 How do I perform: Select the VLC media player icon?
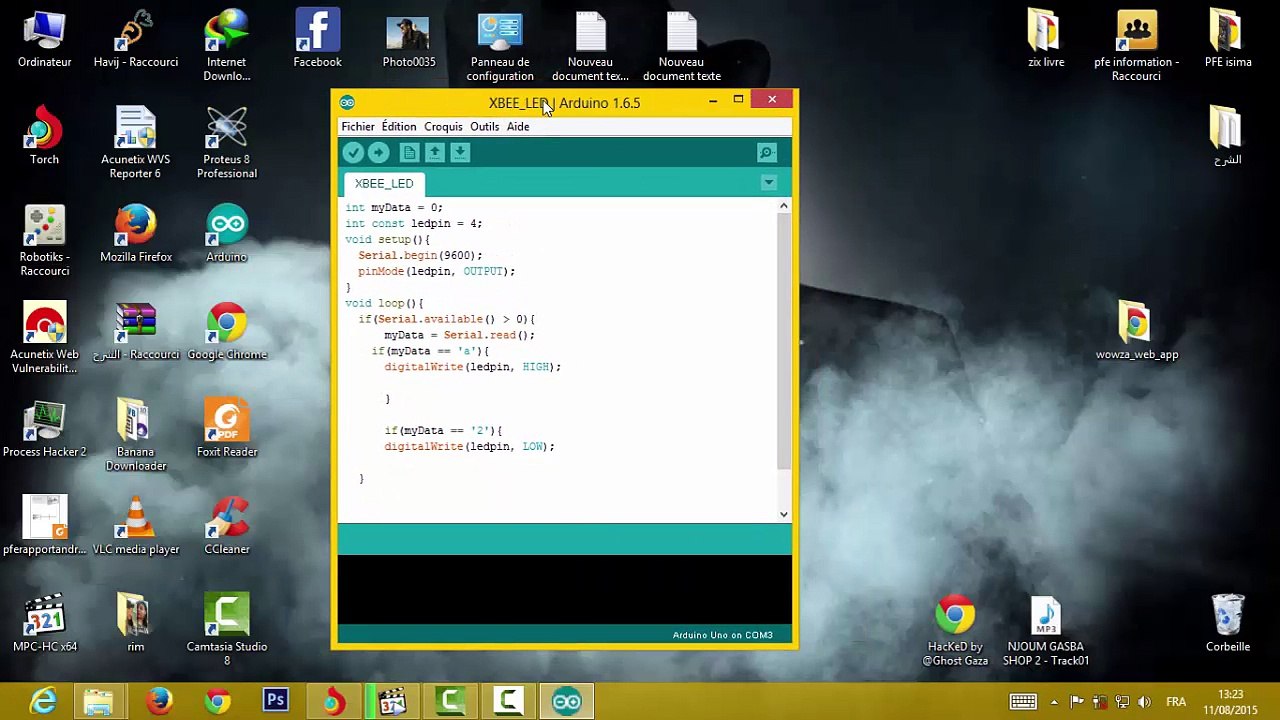pyautogui.click(x=136, y=525)
